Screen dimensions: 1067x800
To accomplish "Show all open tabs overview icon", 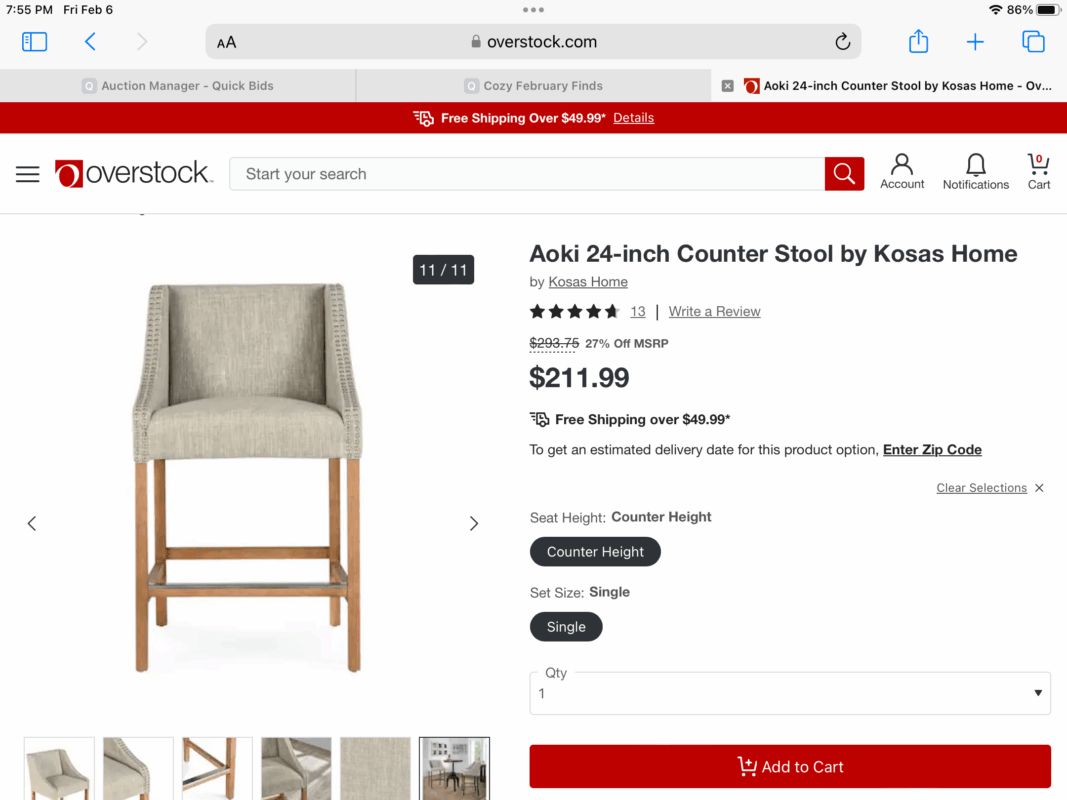I will [x=1033, y=41].
